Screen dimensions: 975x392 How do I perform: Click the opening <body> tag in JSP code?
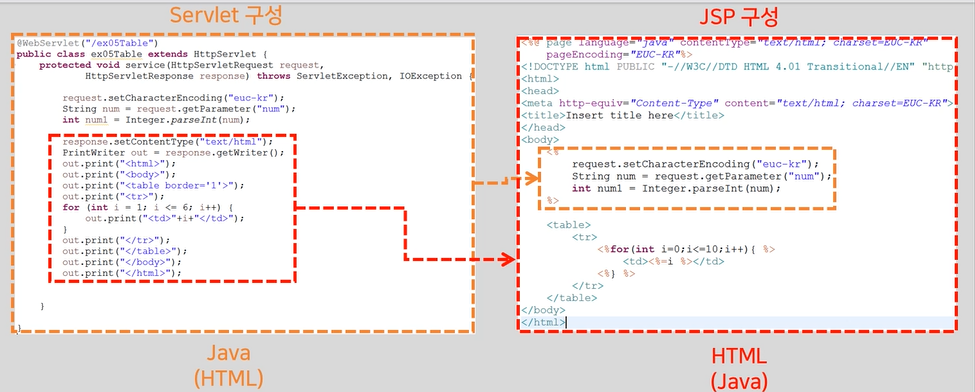540,140
